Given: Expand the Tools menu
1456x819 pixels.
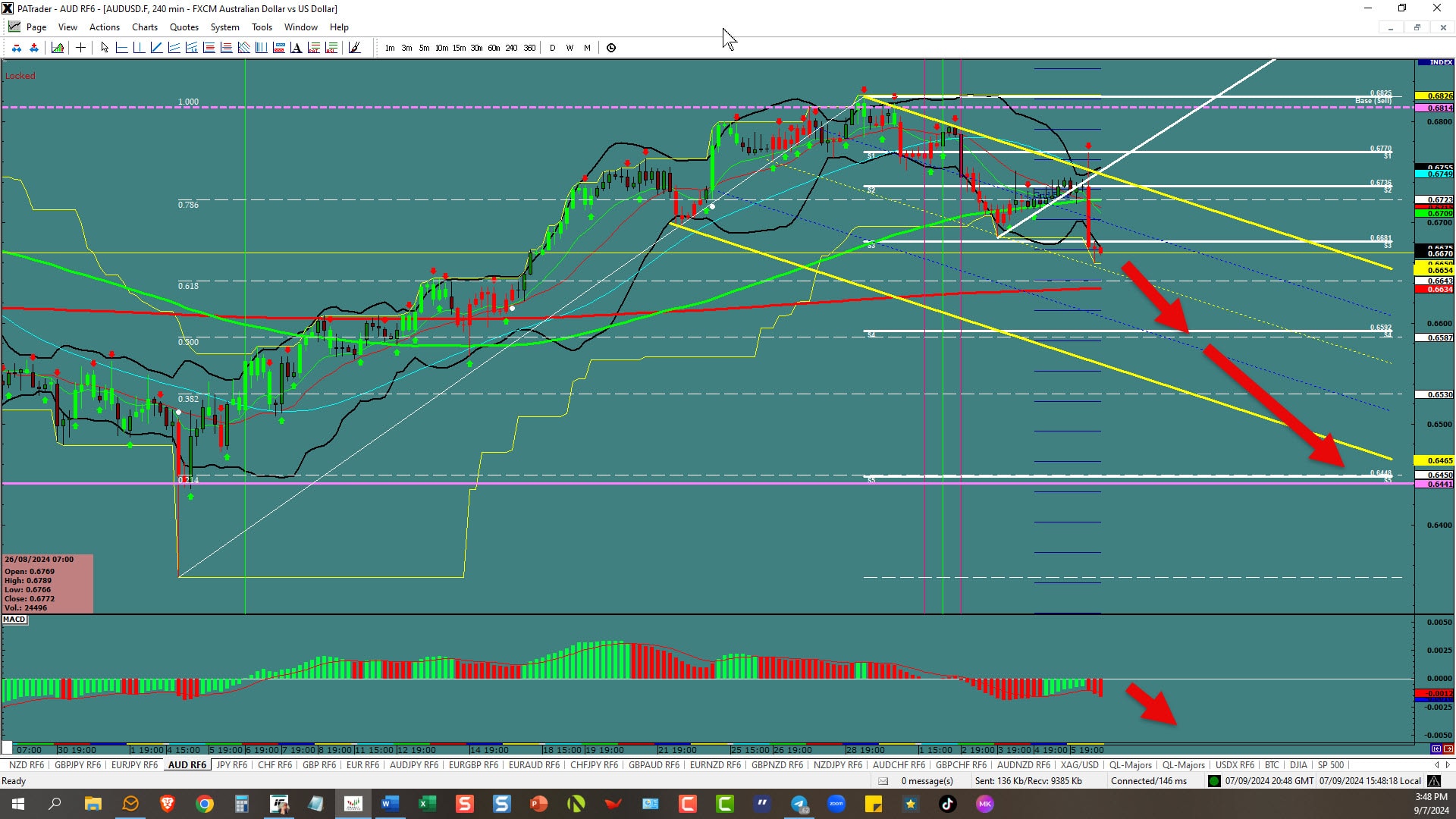Looking at the screenshot, I should pos(262,27).
